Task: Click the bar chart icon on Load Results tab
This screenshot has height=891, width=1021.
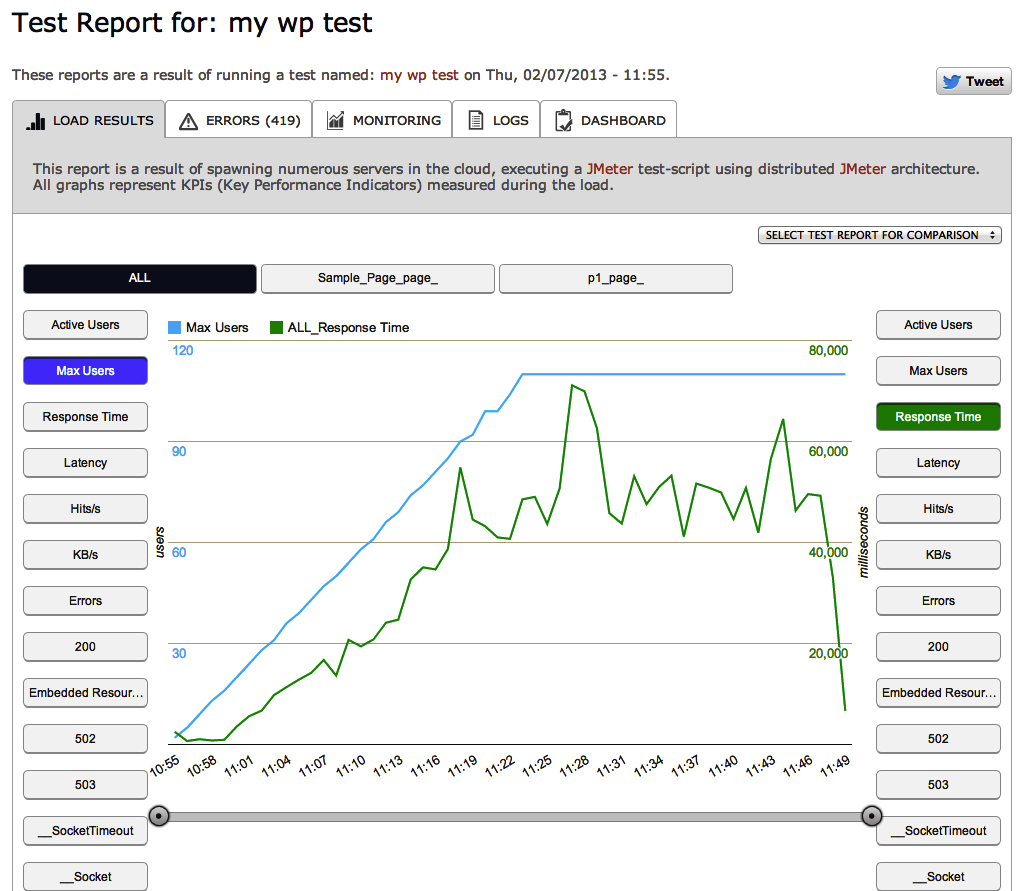Action: [x=36, y=120]
